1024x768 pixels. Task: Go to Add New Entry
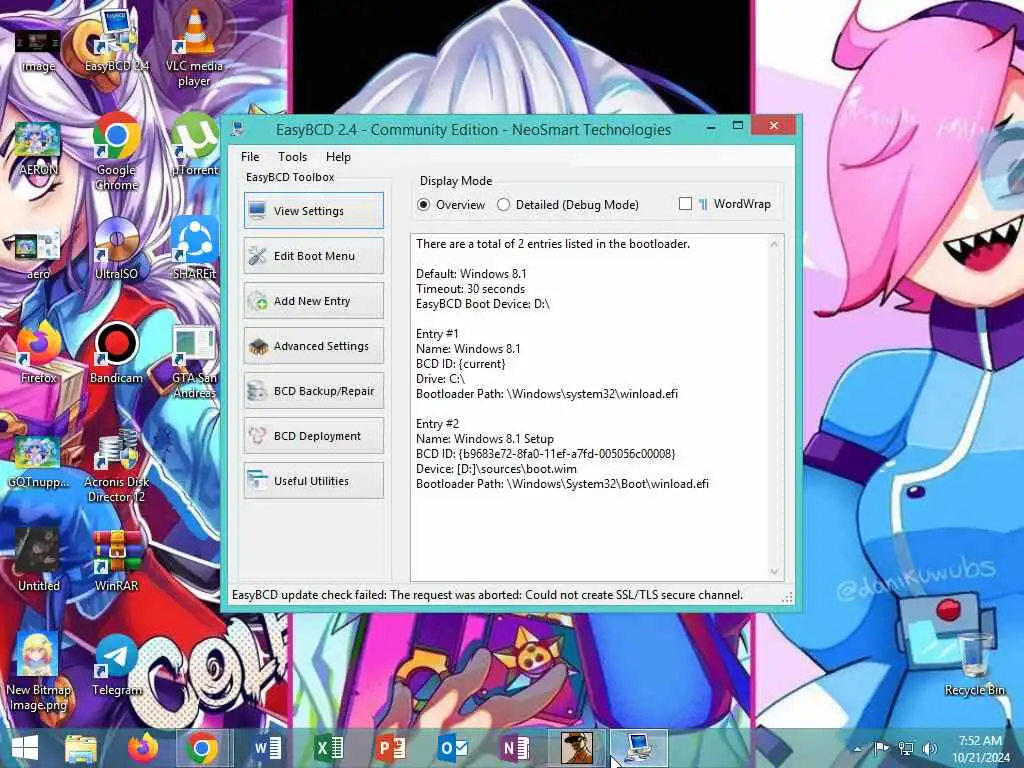(313, 300)
